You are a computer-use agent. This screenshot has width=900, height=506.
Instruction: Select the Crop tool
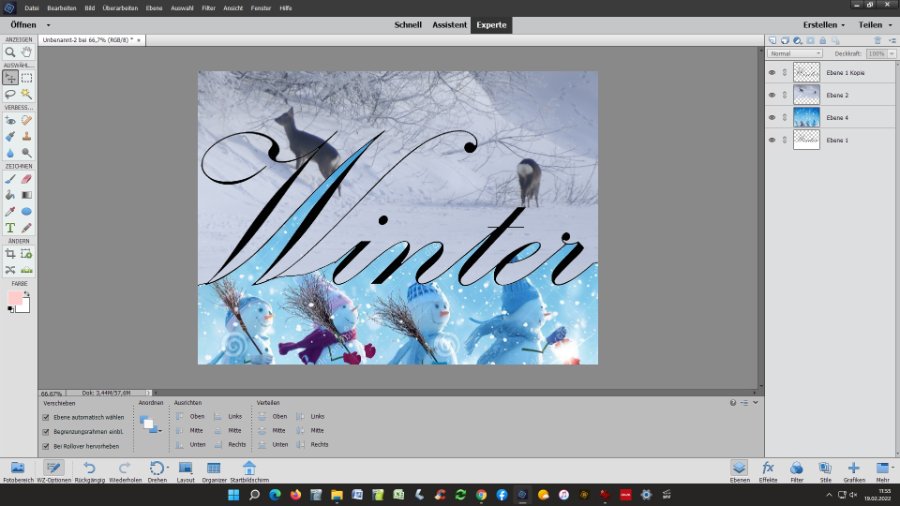click(x=10, y=254)
